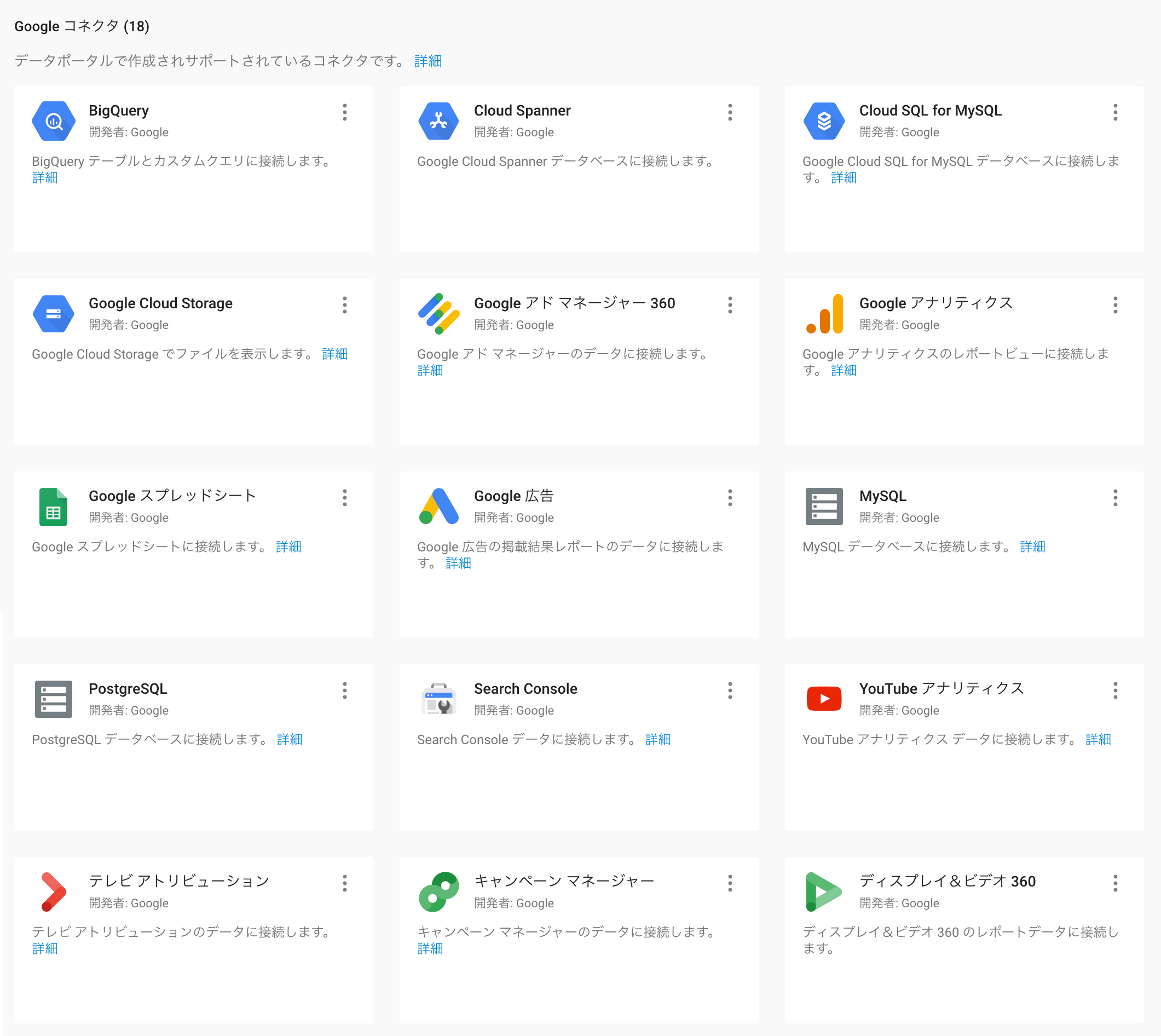Screen dimensions: 1161x1036
Task: Select the Google Cloud Storage title
Action: coord(160,303)
